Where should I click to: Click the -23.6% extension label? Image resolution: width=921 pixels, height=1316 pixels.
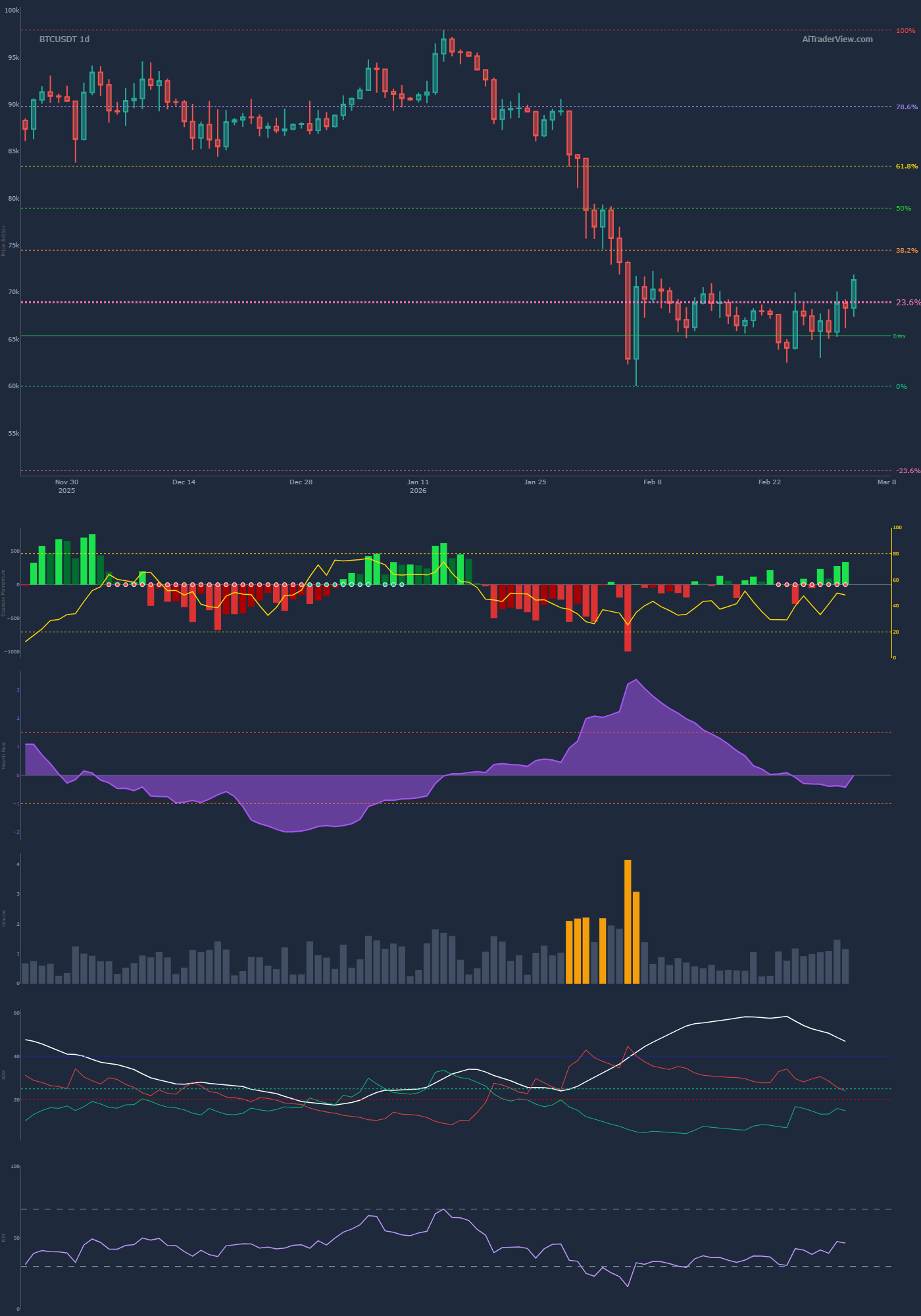pos(908,471)
